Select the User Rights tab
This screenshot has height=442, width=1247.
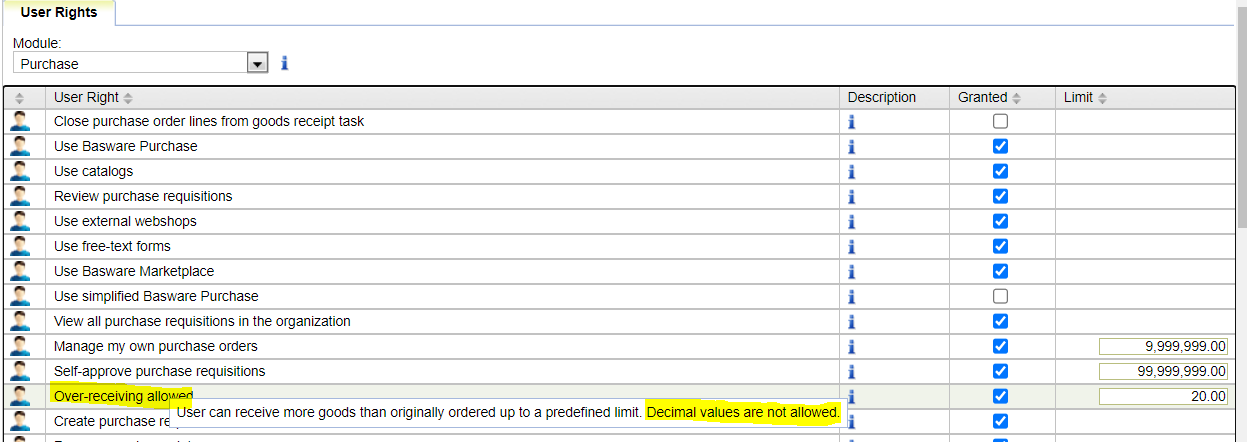59,12
